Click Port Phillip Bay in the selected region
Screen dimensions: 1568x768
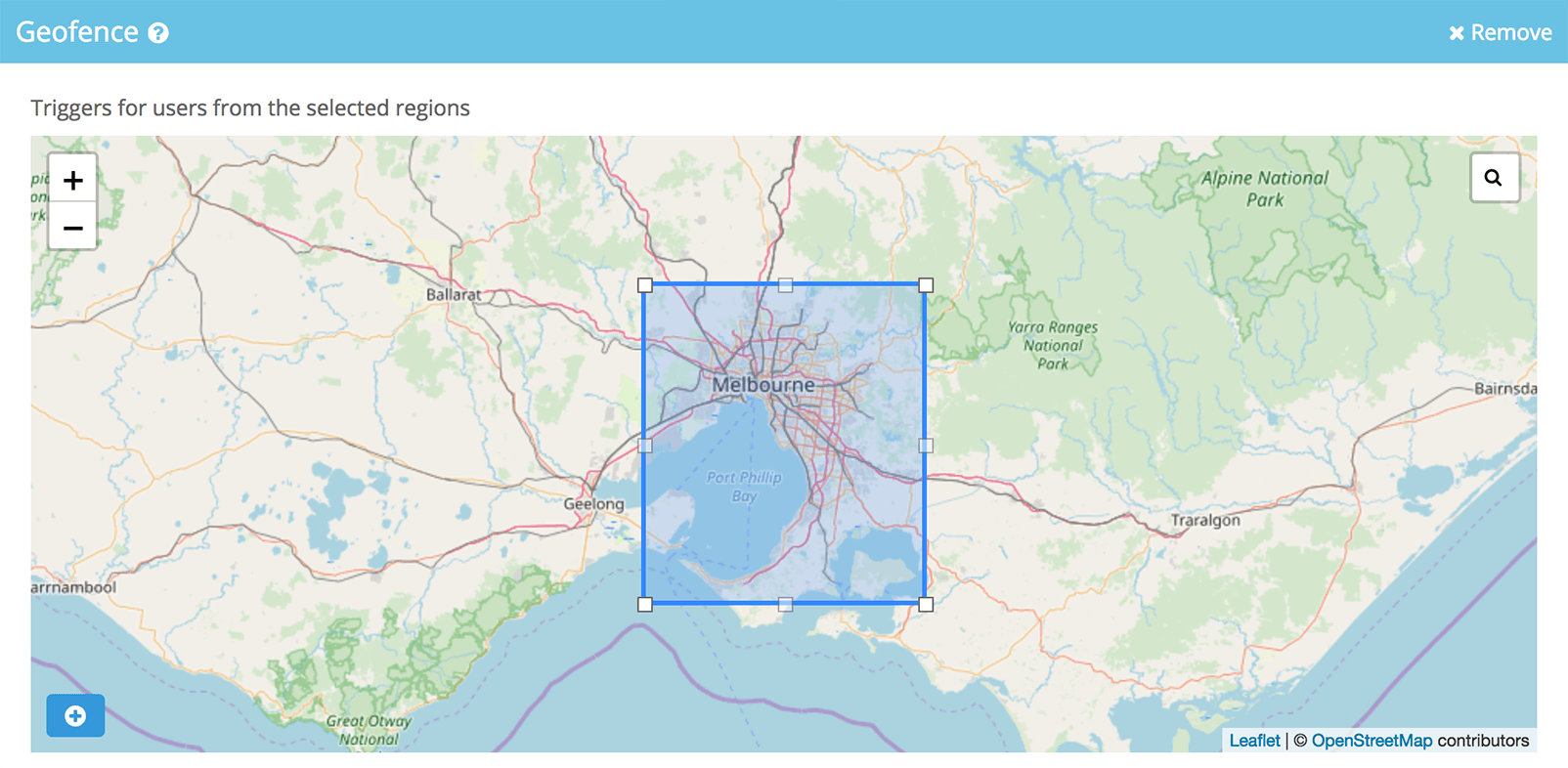744,487
